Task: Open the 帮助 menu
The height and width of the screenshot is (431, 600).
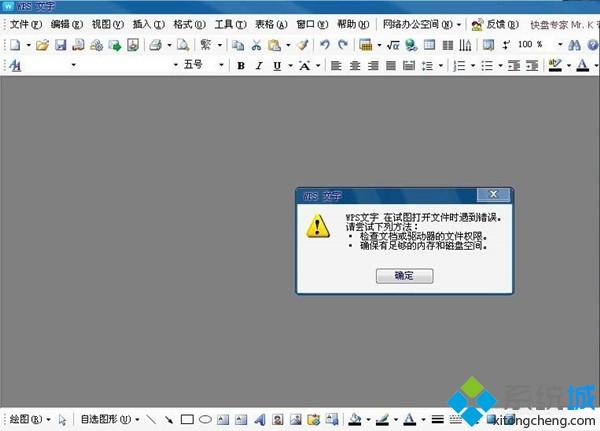Action: point(353,24)
